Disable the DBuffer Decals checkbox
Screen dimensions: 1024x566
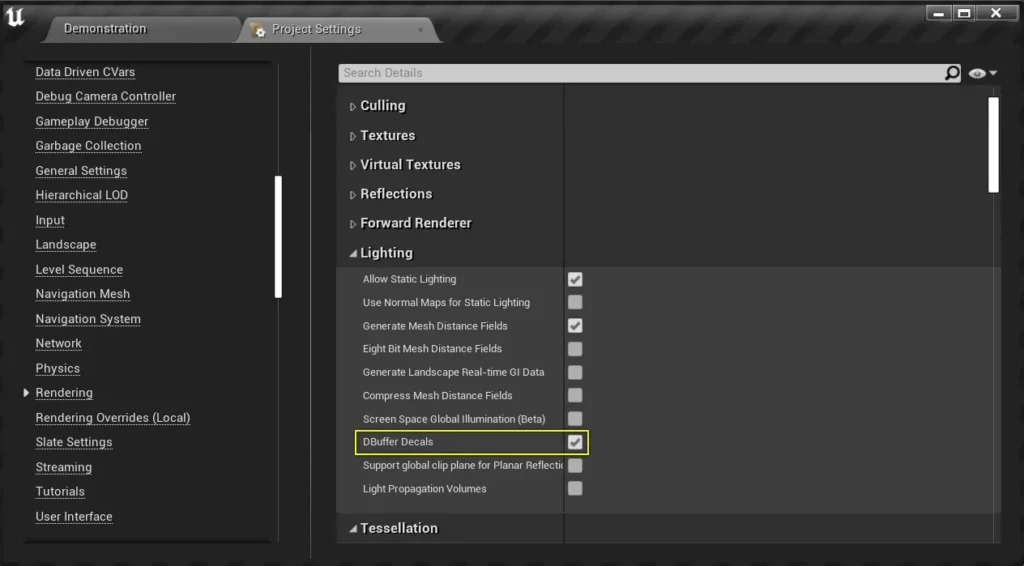point(575,442)
